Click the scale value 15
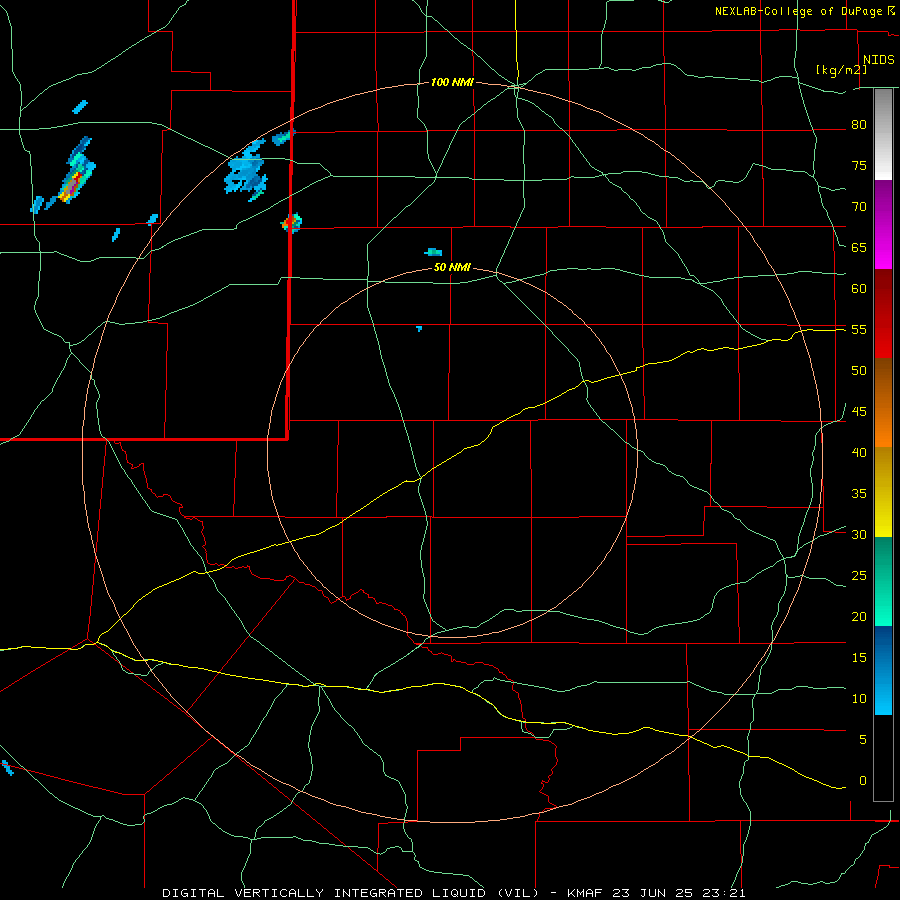Image resolution: width=900 pixels, height=900 pixels. pyautogui.click(x=859, y=658)
